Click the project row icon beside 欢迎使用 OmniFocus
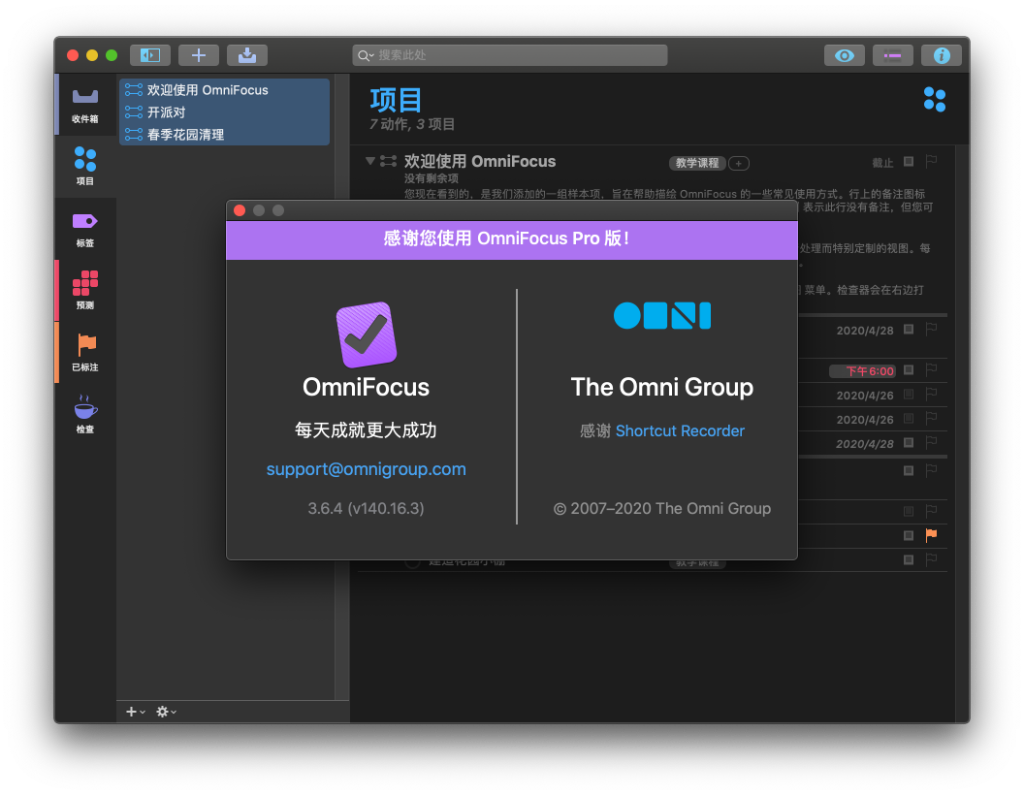The height and width of the screenshot is (795, 1024). [389, 161]
